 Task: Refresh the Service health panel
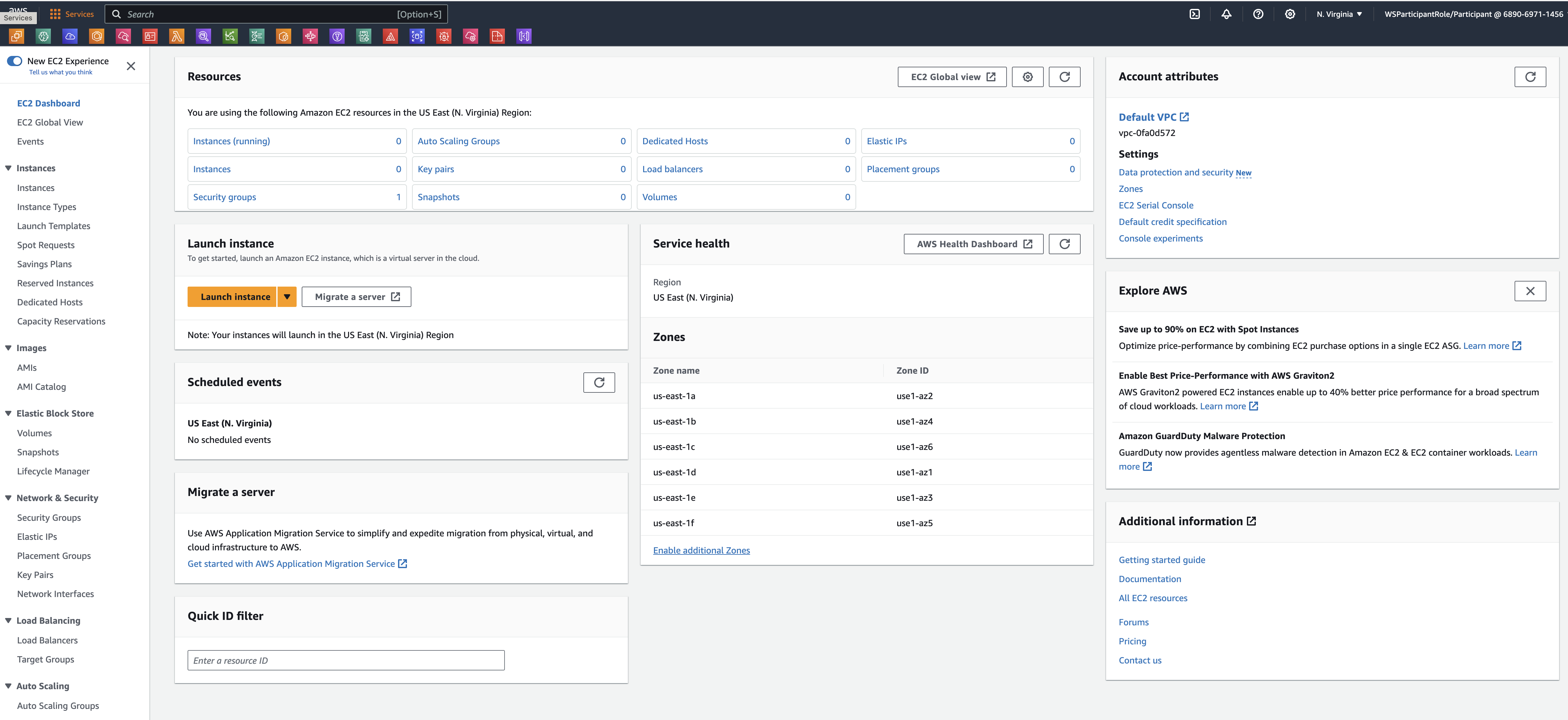(1065, 244)
